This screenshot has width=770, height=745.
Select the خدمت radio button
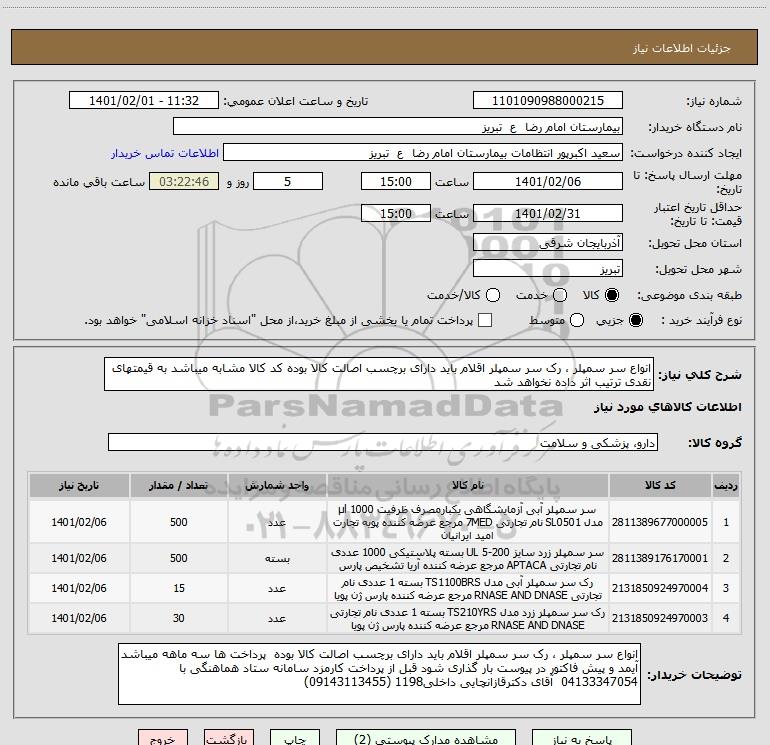tap(560, 295)
